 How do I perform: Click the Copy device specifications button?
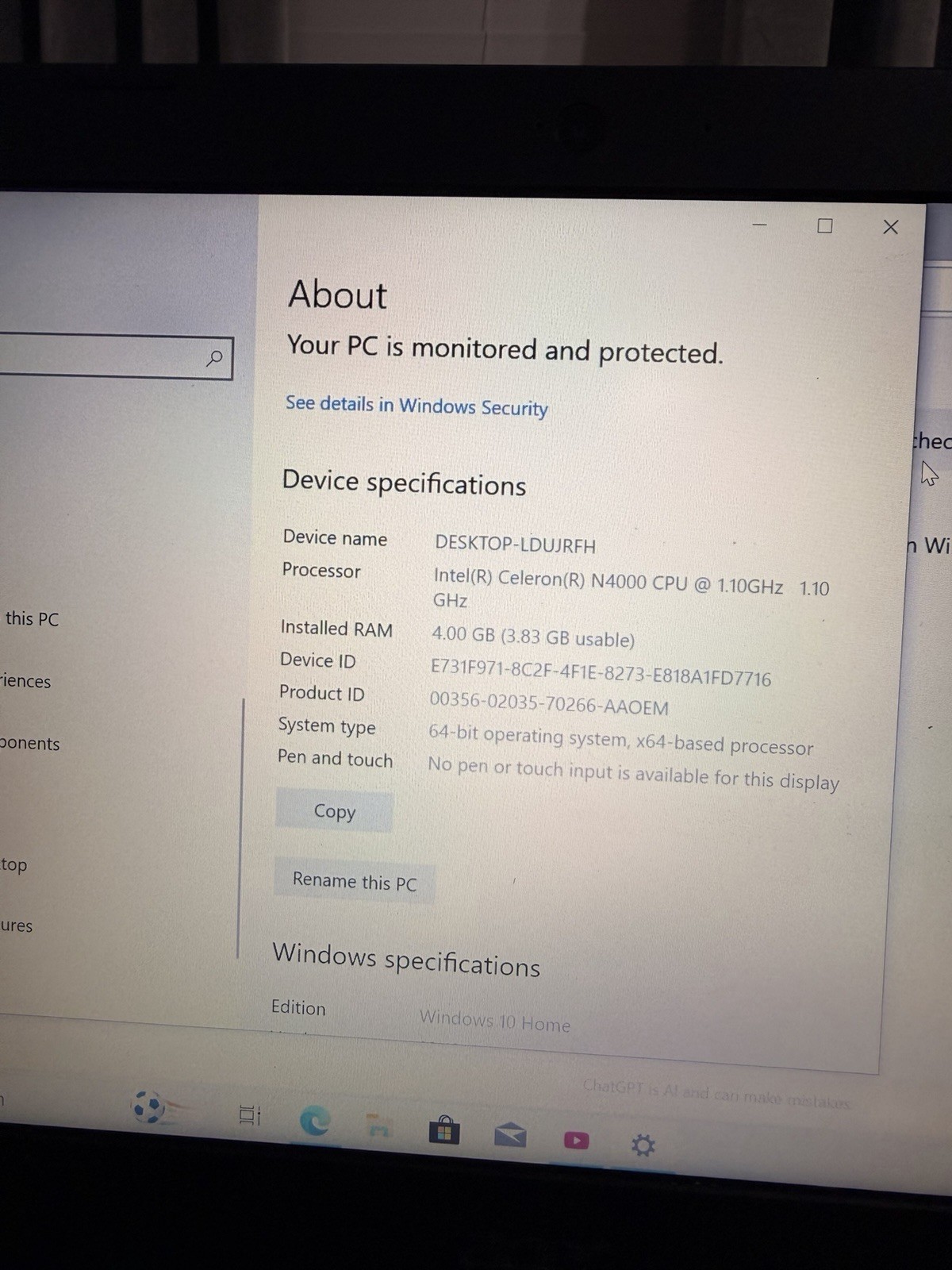334,811
